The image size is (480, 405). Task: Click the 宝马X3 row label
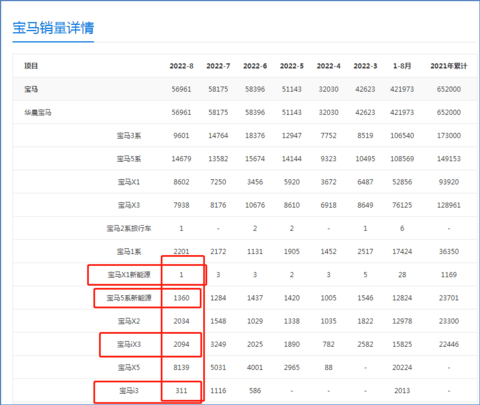[129, 205]
